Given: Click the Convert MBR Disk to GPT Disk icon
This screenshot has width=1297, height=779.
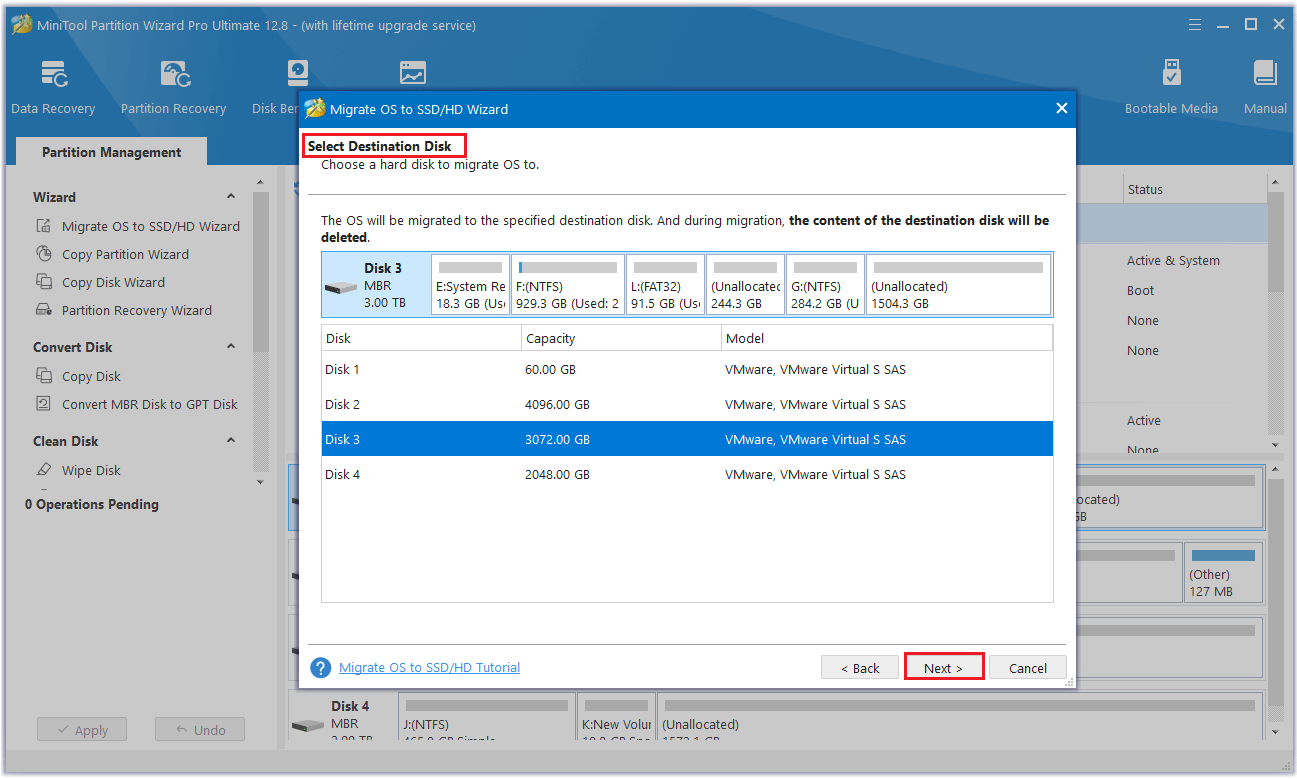Looking at the screenshot, I should coord(43,404).
